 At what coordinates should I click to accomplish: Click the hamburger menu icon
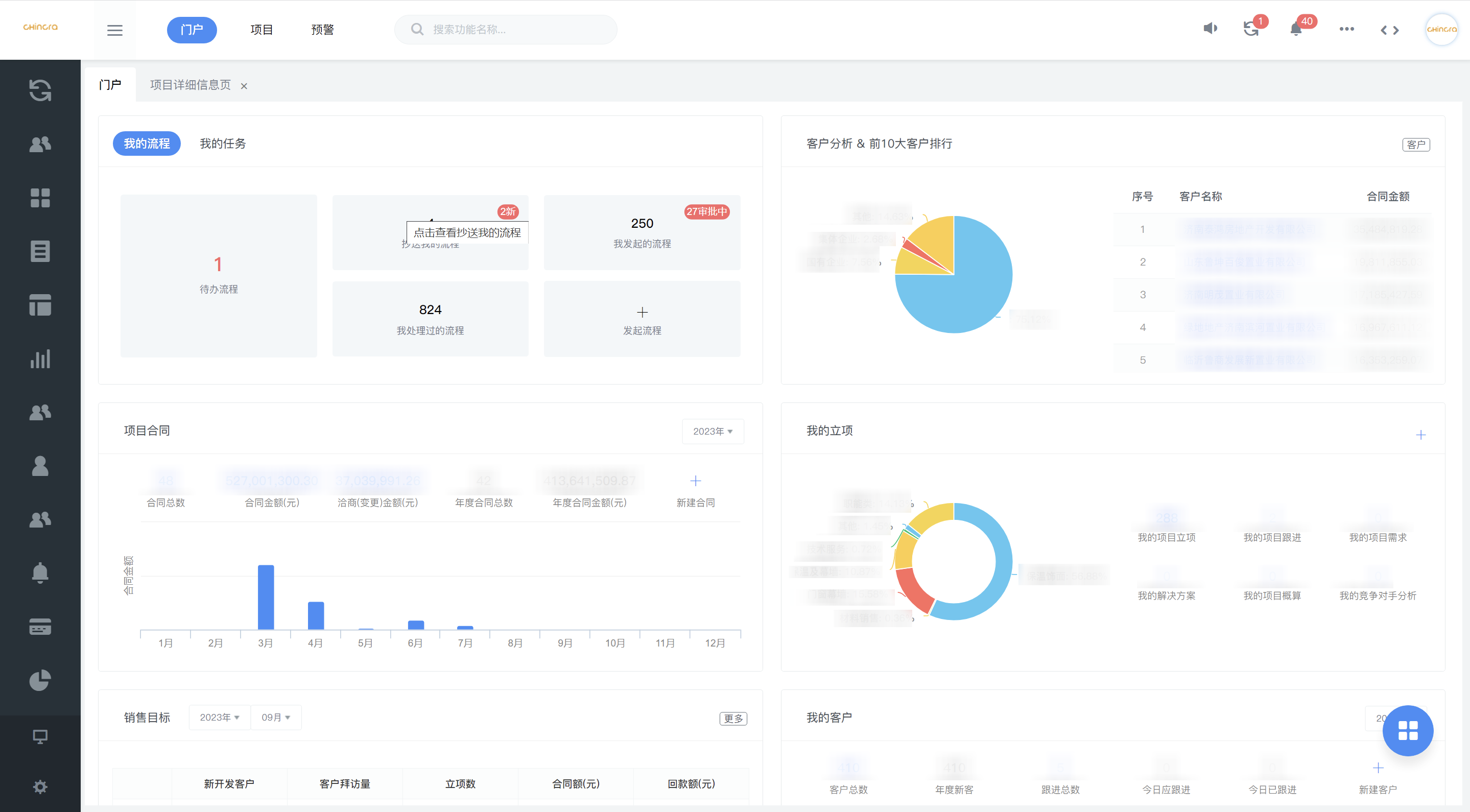tap(115, 30)
